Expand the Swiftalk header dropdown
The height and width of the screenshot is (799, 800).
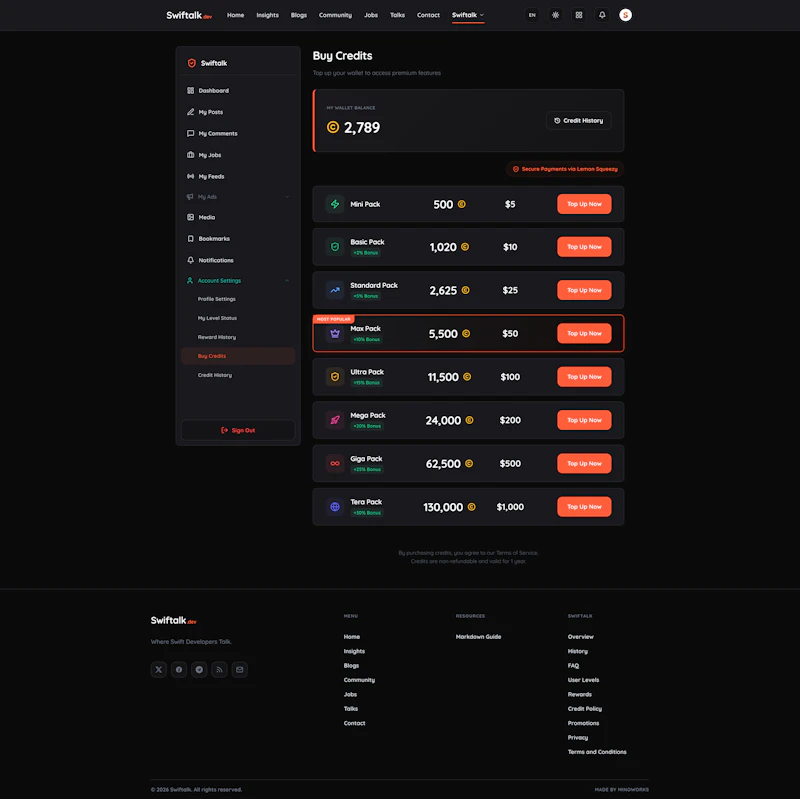coord(467,15)
